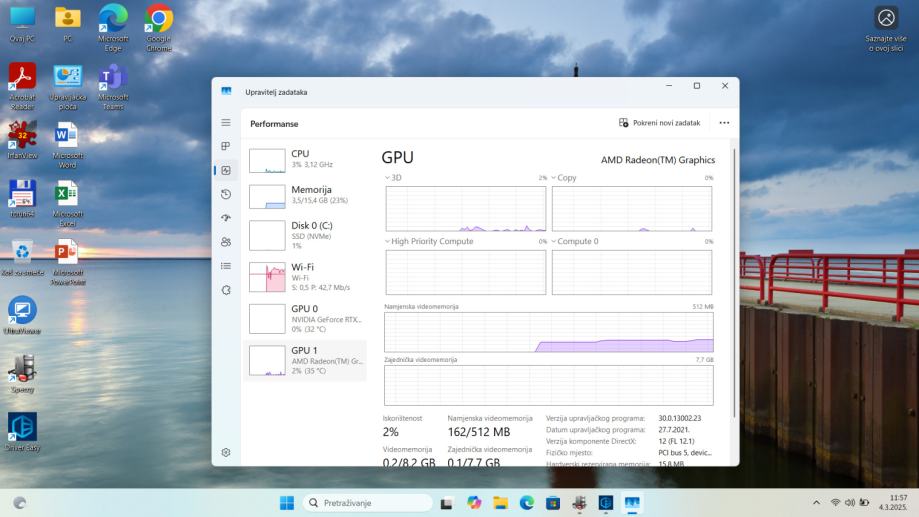Select Microsoft PowerPoint desktop shortcut
919x517 pixels.
(x=68, y=262)
